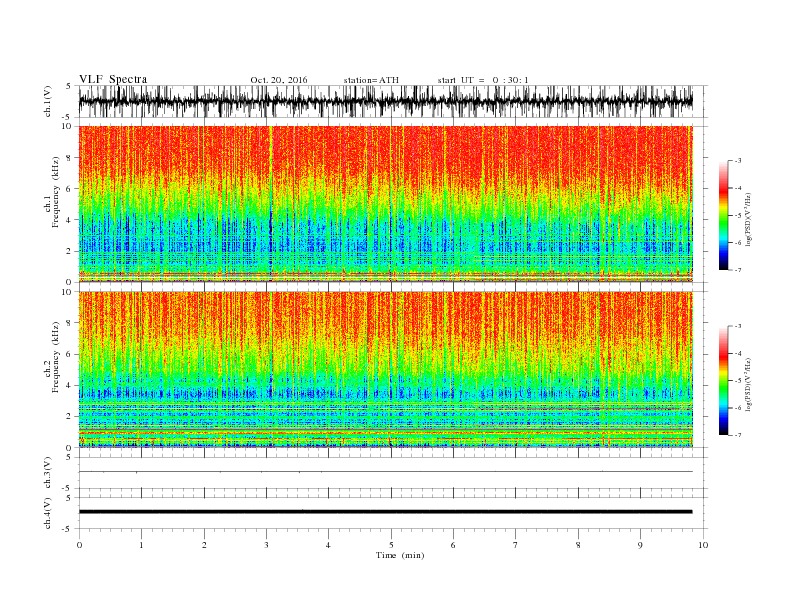Screen dimensions: 792x612
Task: Click time axis tick label "10" at bottom right
Action: click(x=703, y=545)
